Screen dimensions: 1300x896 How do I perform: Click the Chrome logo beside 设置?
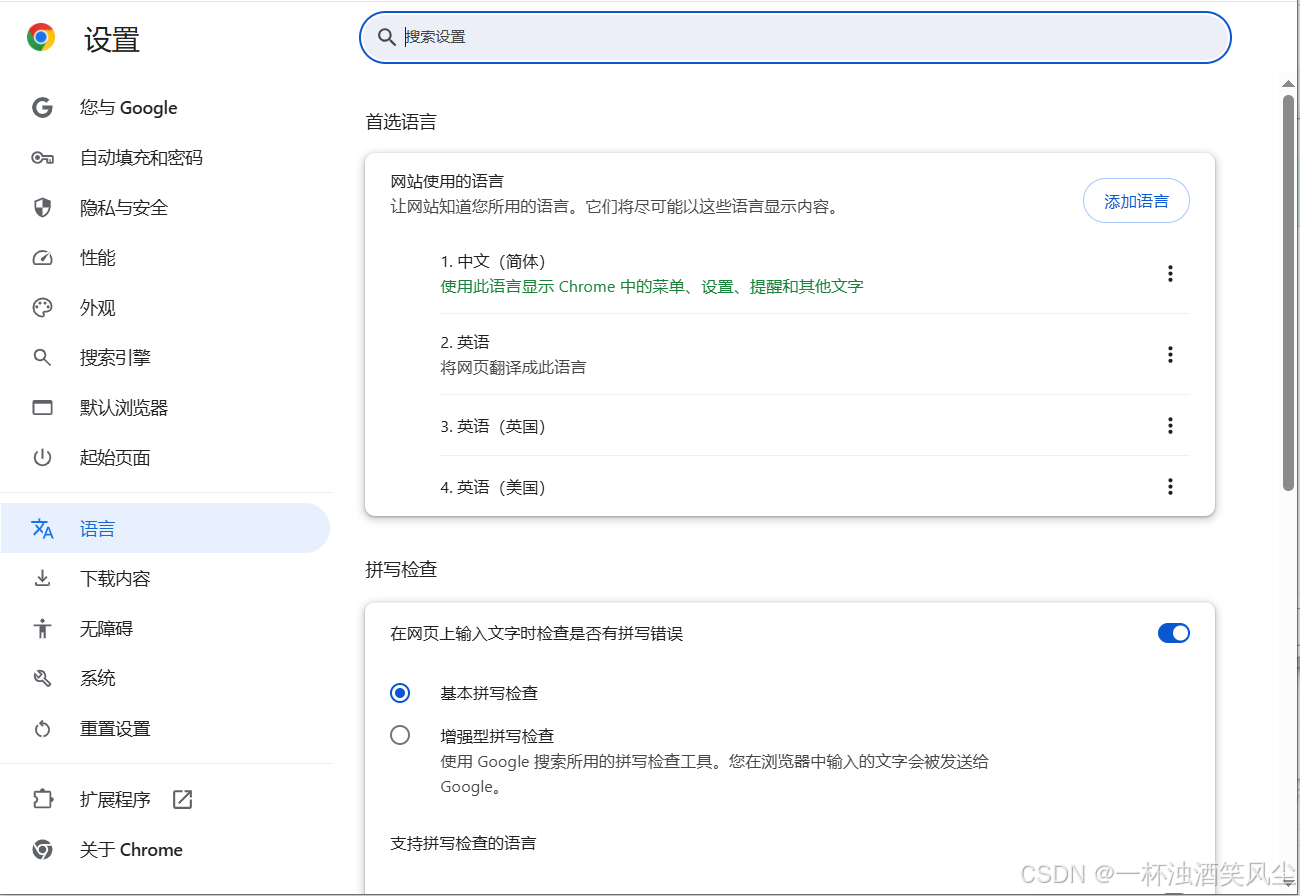pos(41,38)
